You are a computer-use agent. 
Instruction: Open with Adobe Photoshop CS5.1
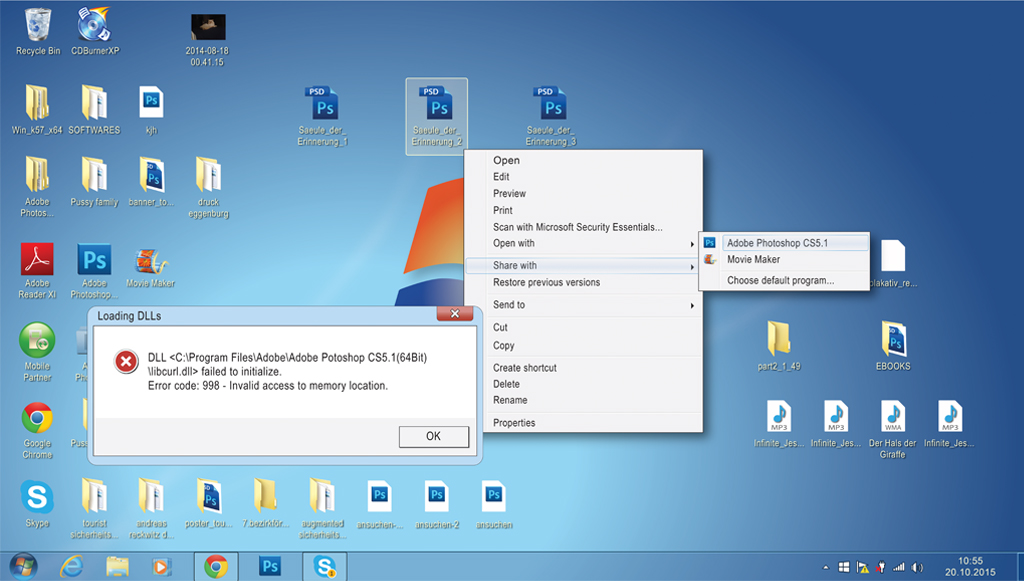(784, 243)
